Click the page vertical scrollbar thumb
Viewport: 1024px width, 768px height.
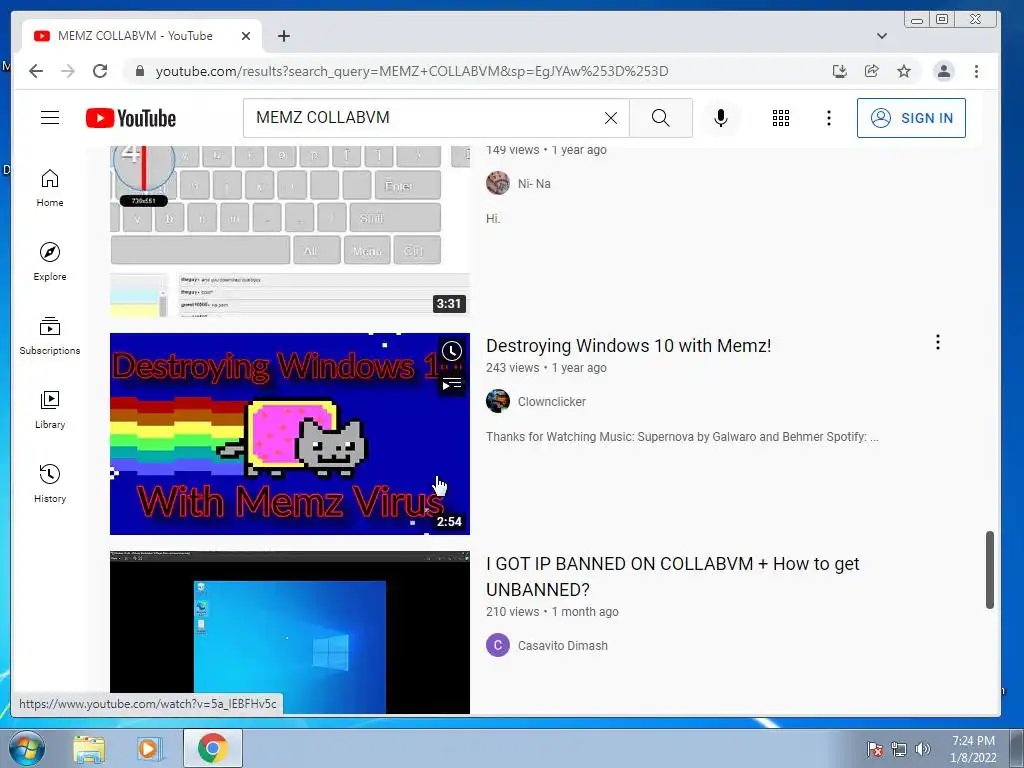(990, 570)
